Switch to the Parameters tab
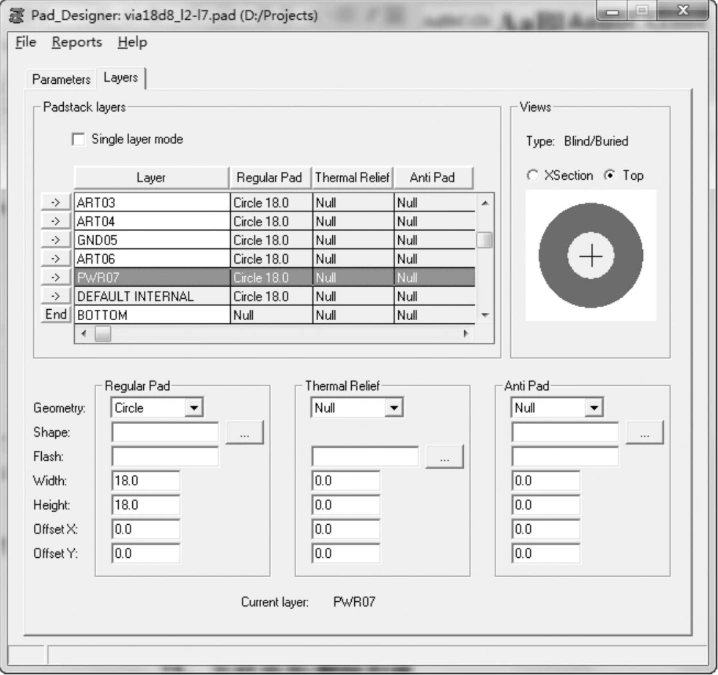 (x=61, y=79)
